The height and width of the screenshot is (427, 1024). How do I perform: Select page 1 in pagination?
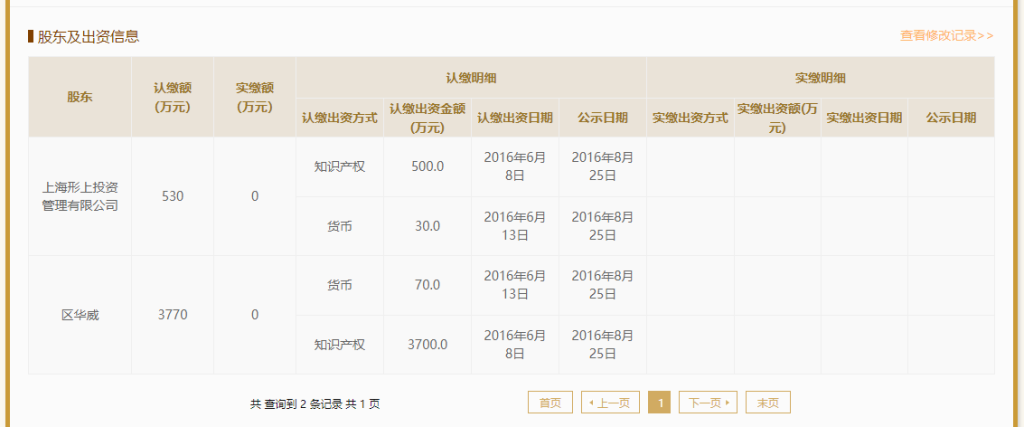[x=659, y=403]
